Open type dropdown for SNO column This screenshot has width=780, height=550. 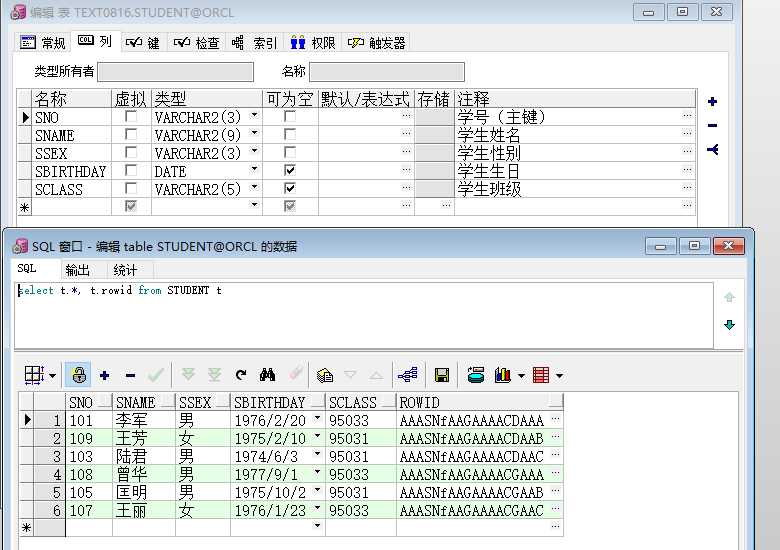[x=254, y=115]
